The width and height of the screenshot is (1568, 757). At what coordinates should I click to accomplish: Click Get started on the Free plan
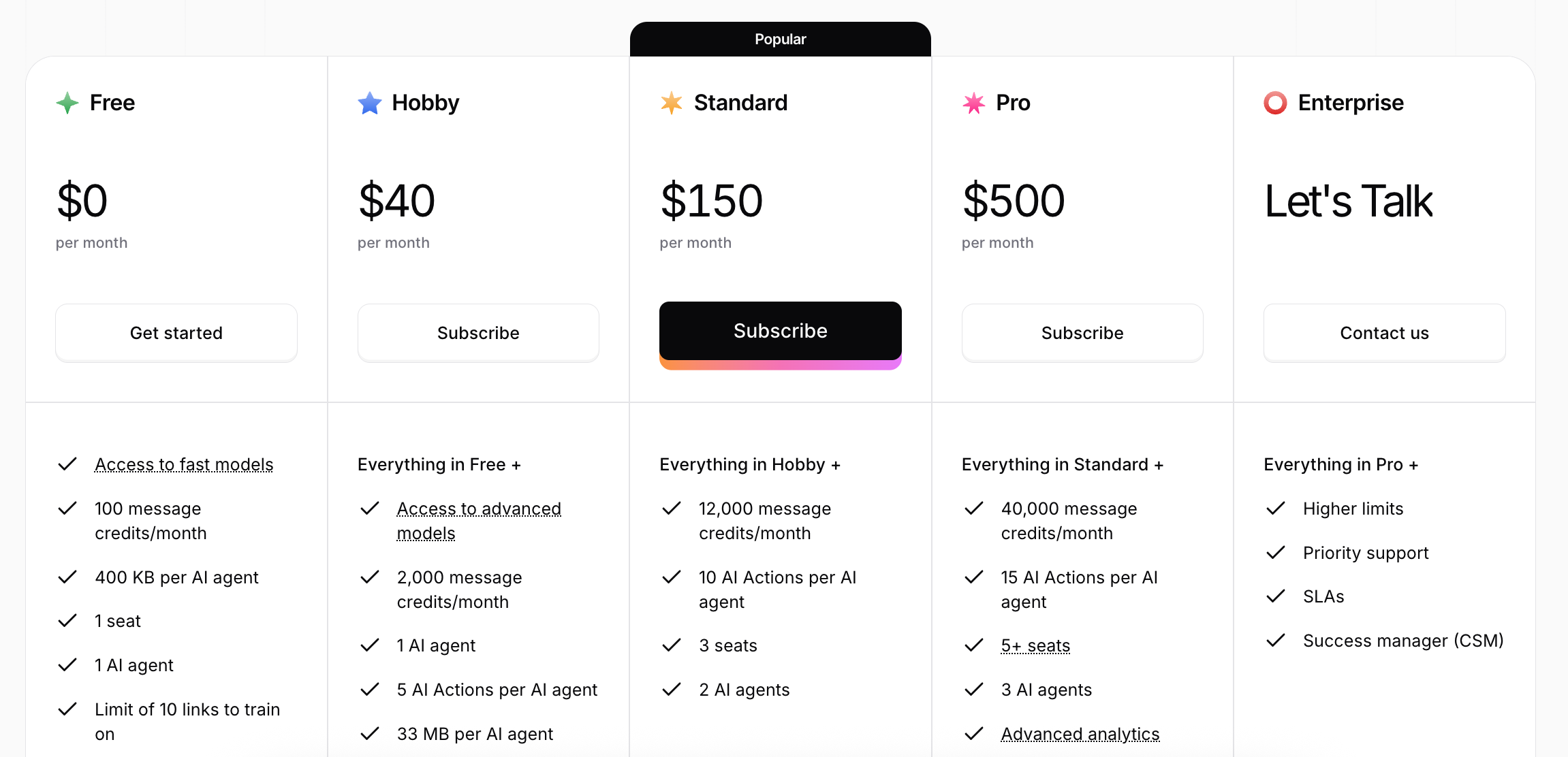[176, 332]
